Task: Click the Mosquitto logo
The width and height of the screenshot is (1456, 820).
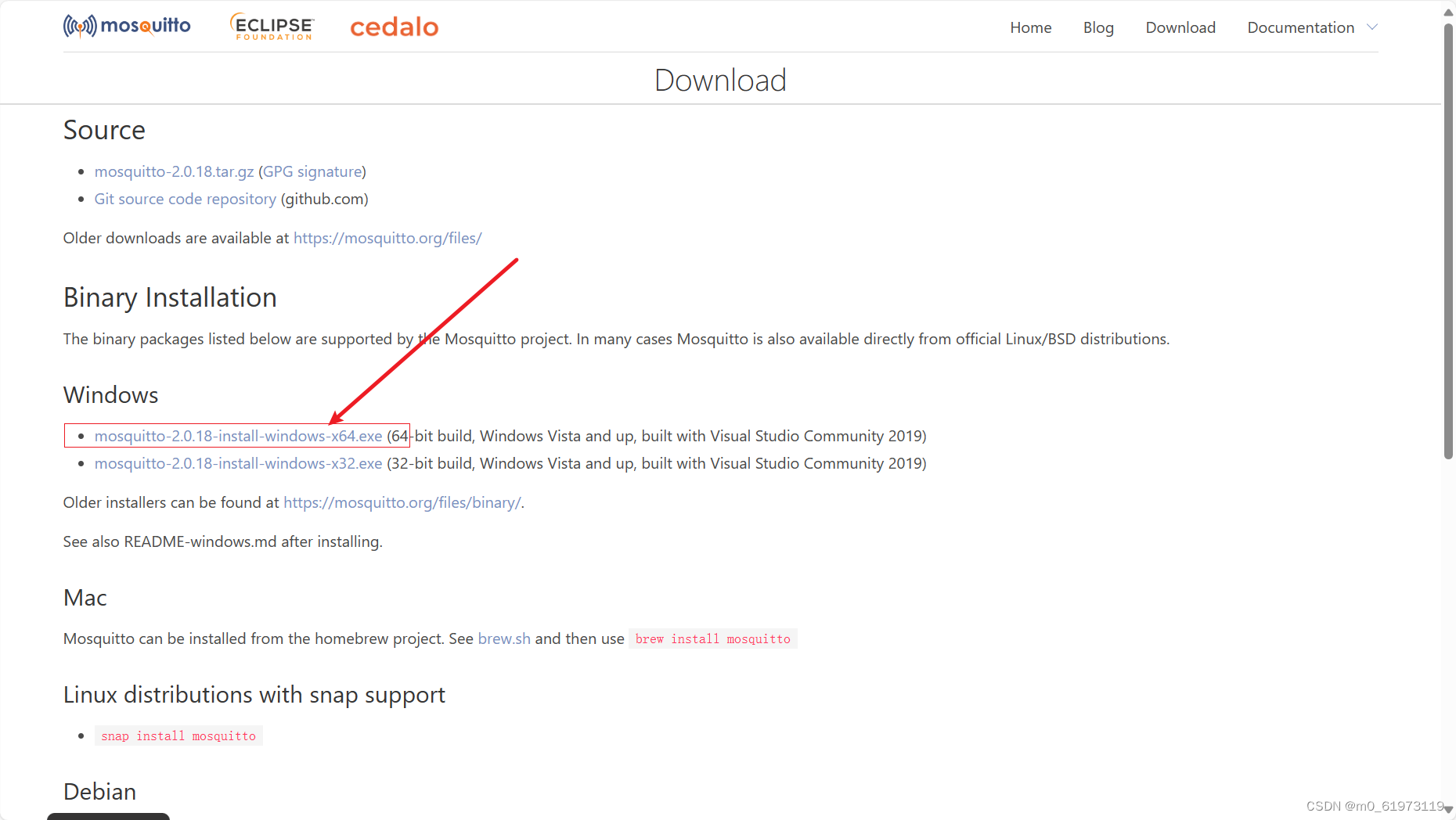Action: point(127,27)
